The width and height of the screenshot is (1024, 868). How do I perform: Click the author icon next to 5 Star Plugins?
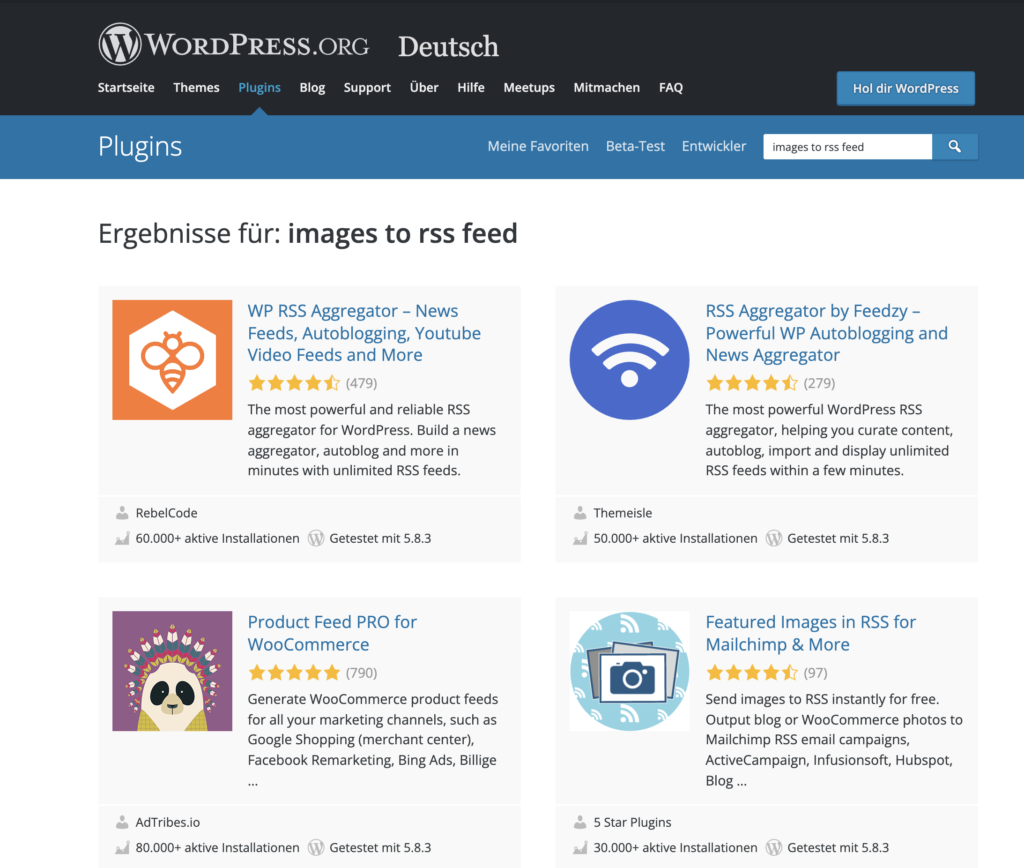pyautogui.click(x=580, y=822)
